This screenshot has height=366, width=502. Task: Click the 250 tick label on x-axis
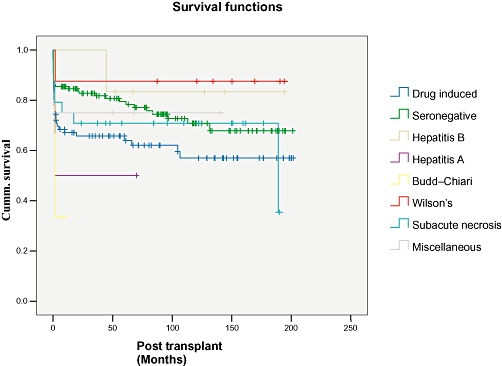point(351,328)
